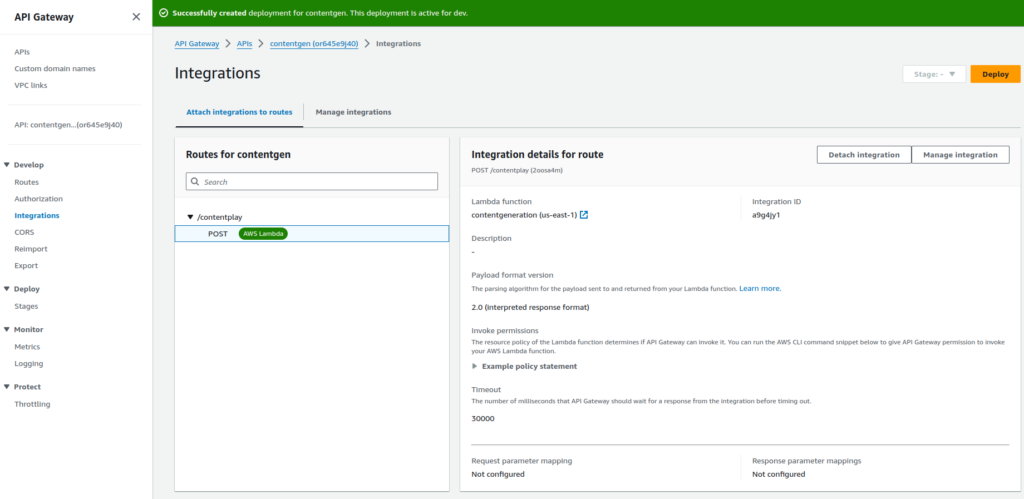The image size is (1024, 499).
Task: Open Stages under Deploy
Action: coord(26,306)
